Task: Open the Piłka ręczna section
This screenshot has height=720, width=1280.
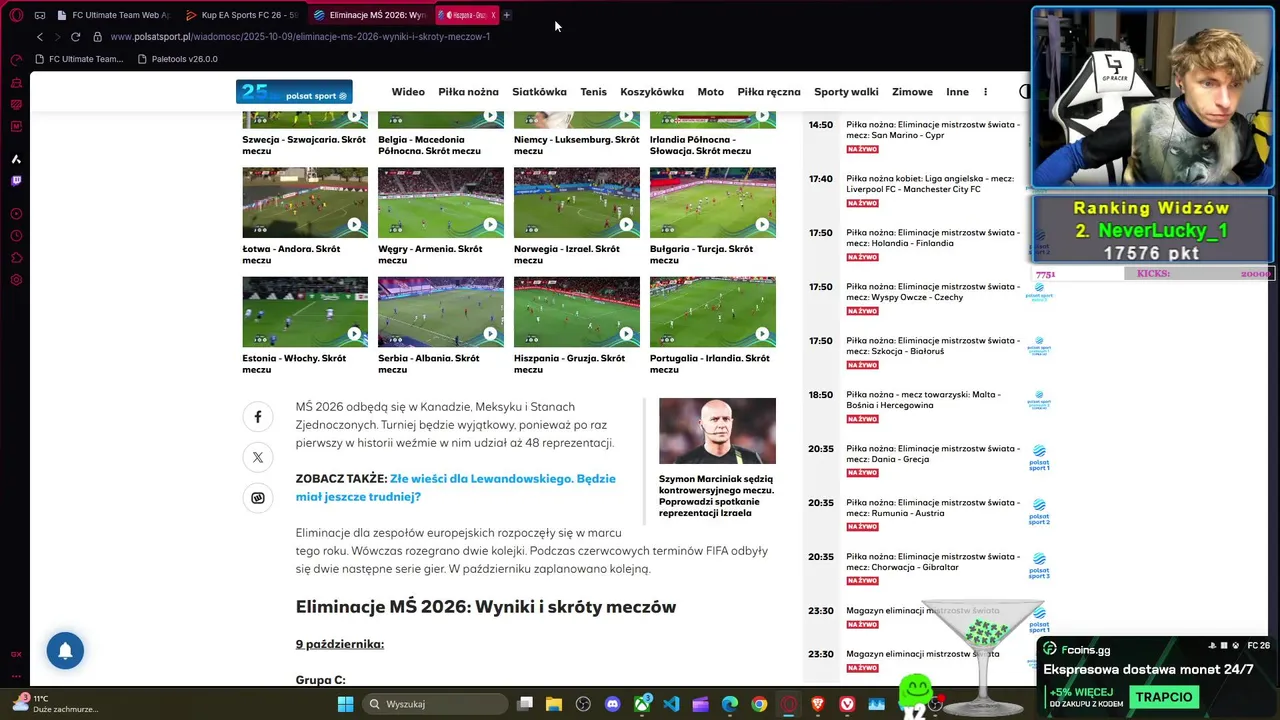Action: [769, 92]
